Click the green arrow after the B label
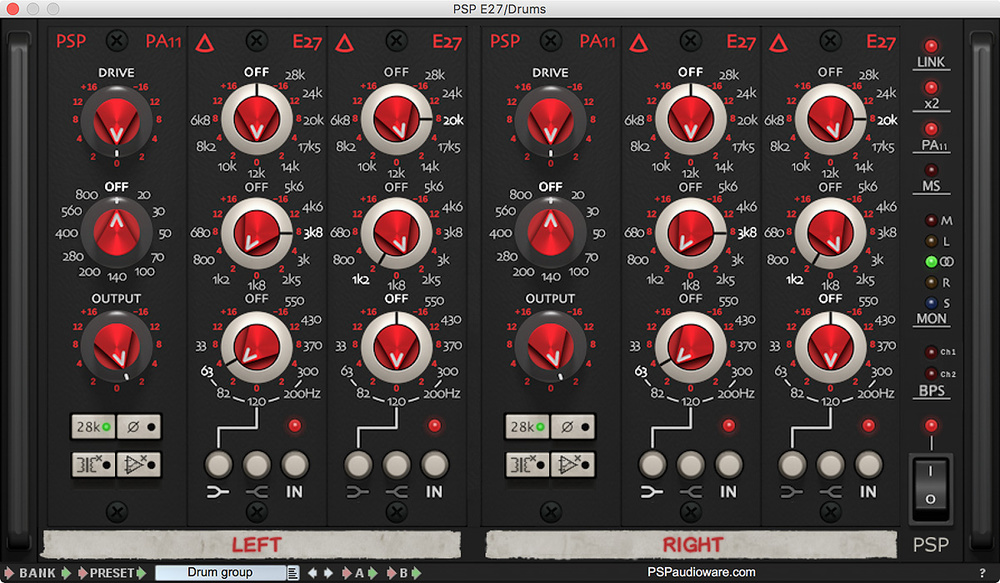Viewport: 1000px width, 583px height. point(416,573)
